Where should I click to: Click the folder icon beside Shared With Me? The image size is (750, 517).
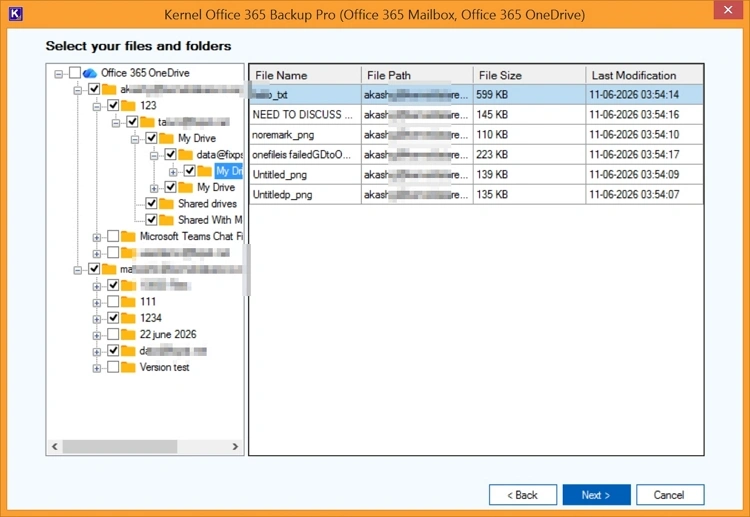click(166, 220)
